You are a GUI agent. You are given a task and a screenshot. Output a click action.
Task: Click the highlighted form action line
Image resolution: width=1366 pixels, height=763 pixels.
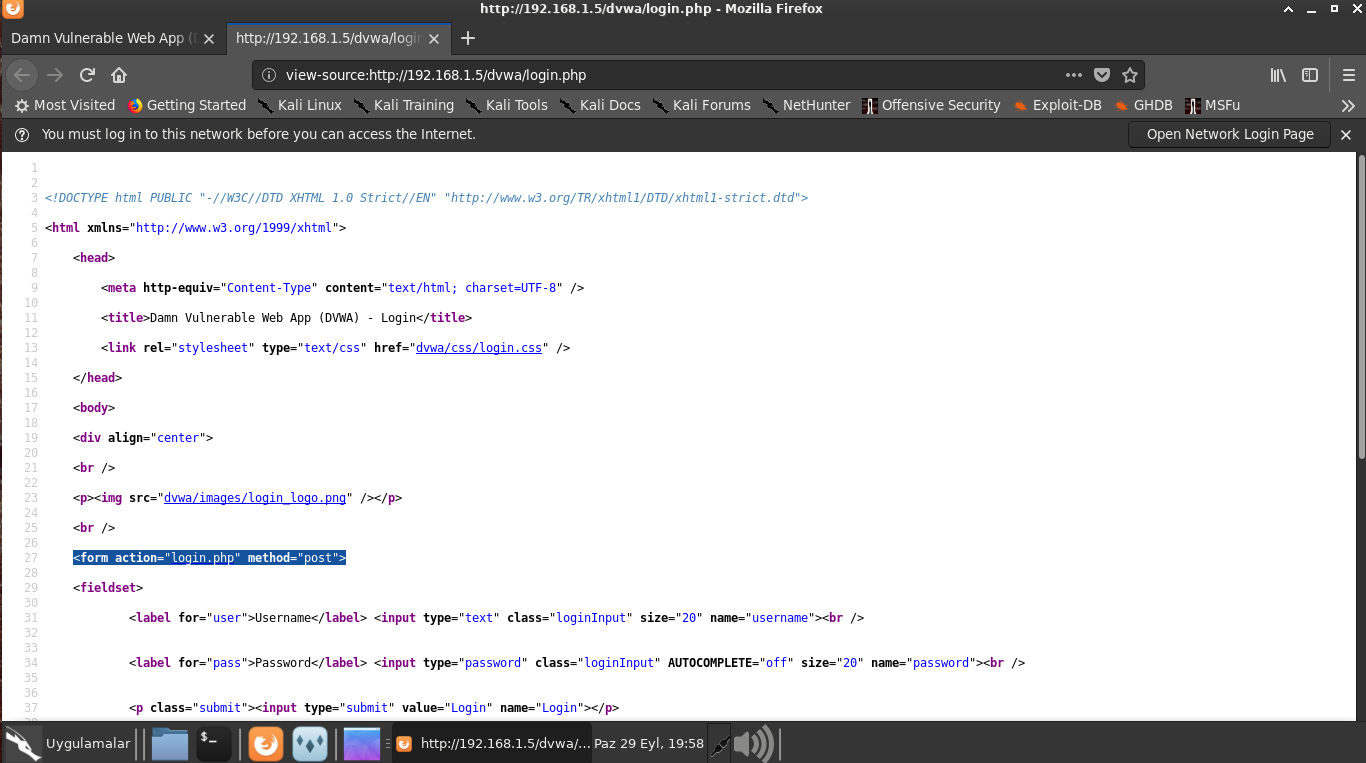(209, 558)
